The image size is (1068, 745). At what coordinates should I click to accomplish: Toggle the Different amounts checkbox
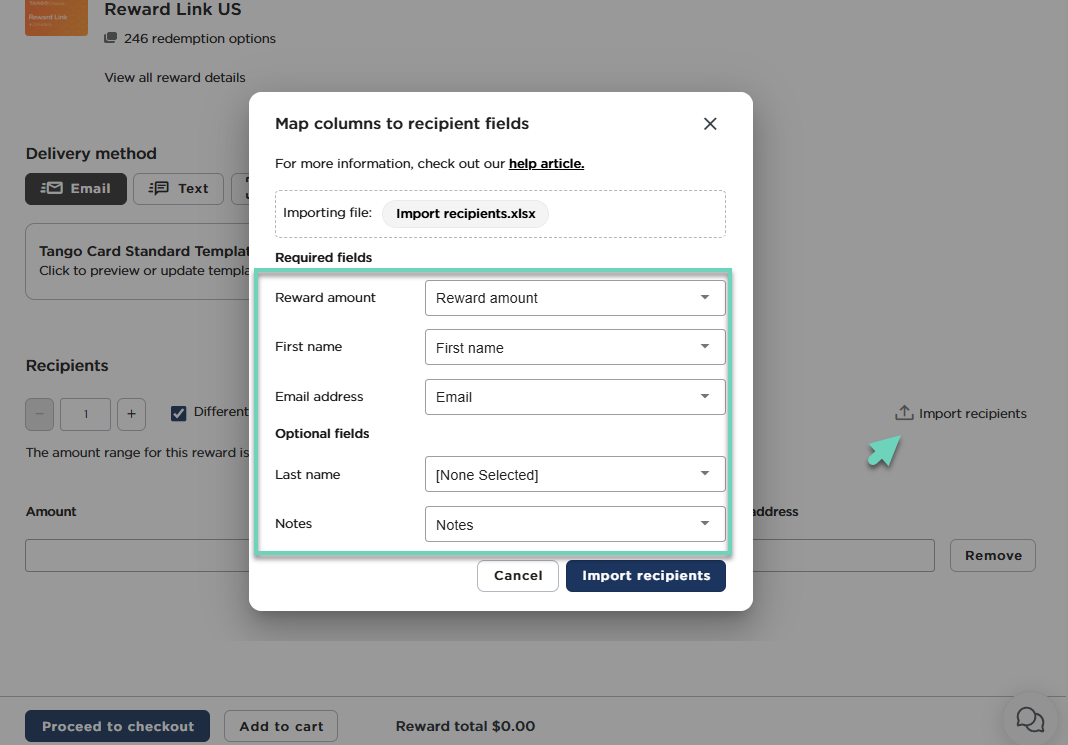(179, 413)
